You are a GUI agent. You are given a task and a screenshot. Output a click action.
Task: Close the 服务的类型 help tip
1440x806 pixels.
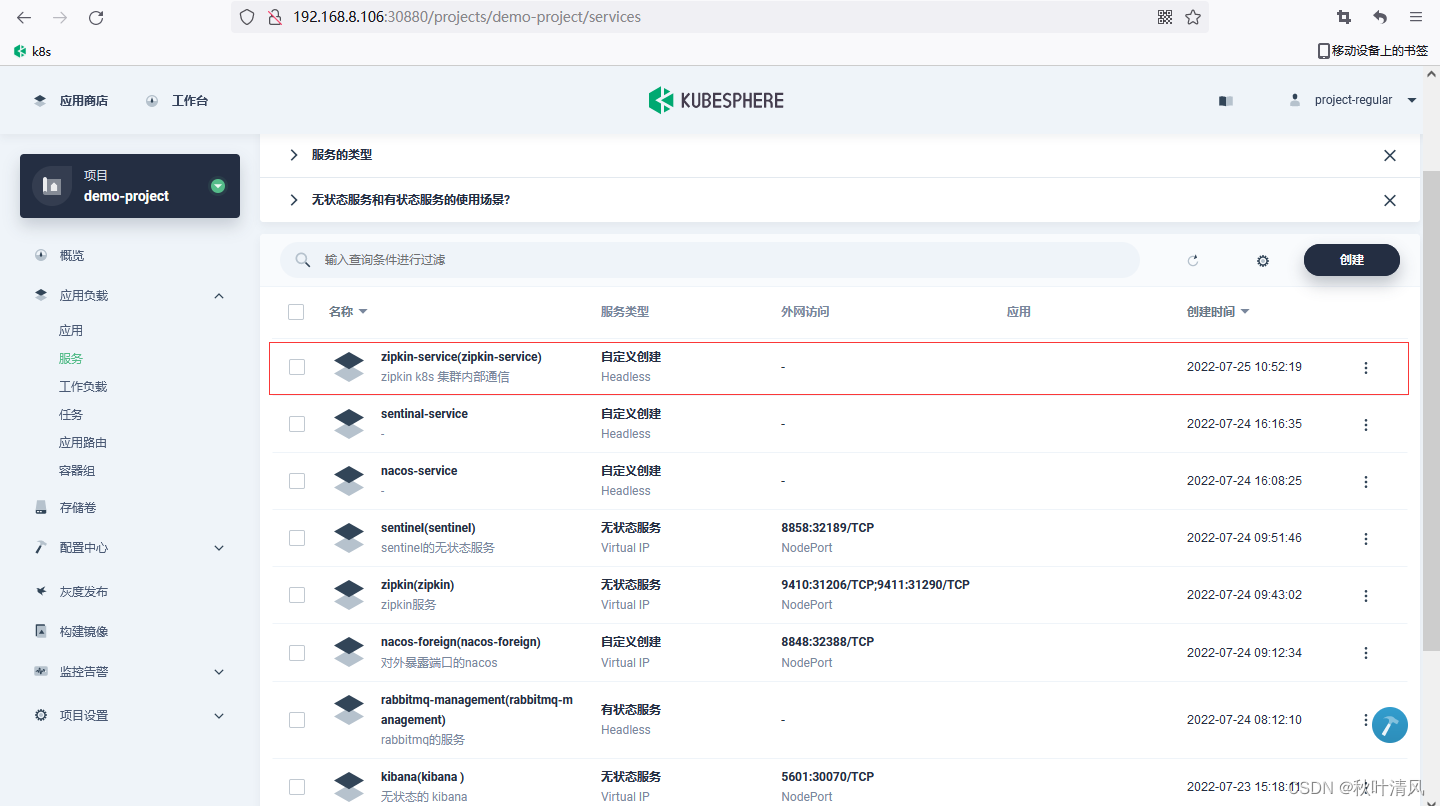point(1390,156)
